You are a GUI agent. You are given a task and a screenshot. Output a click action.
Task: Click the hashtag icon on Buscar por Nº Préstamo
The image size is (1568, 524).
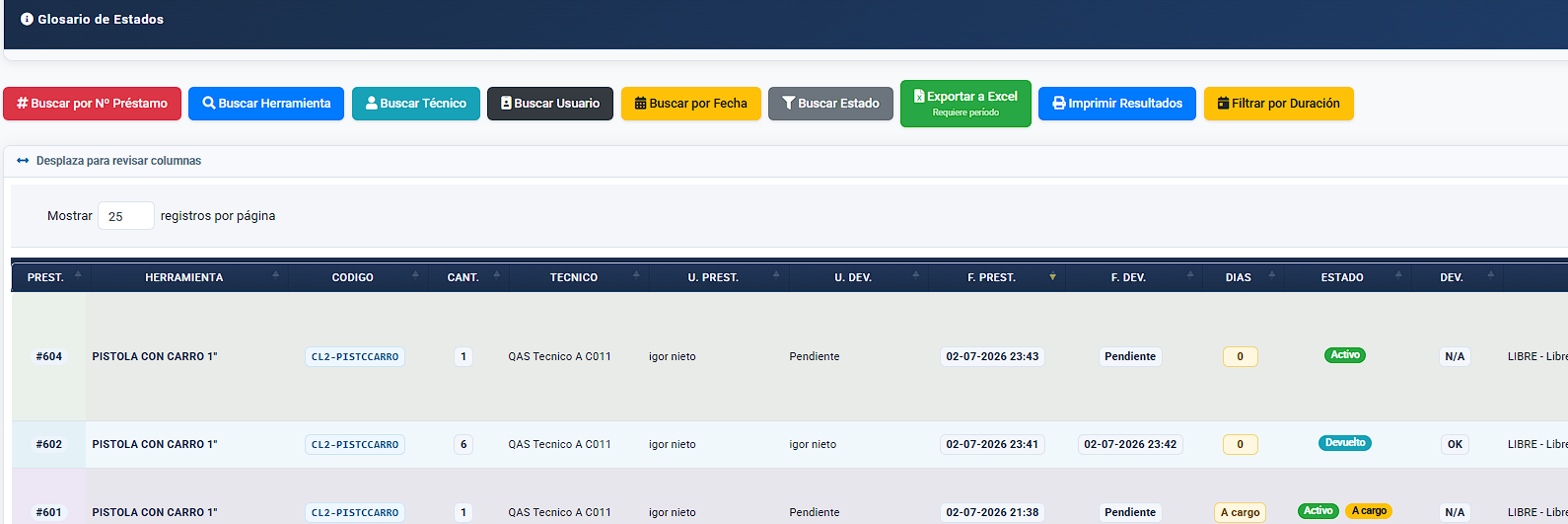pos(22,103)
